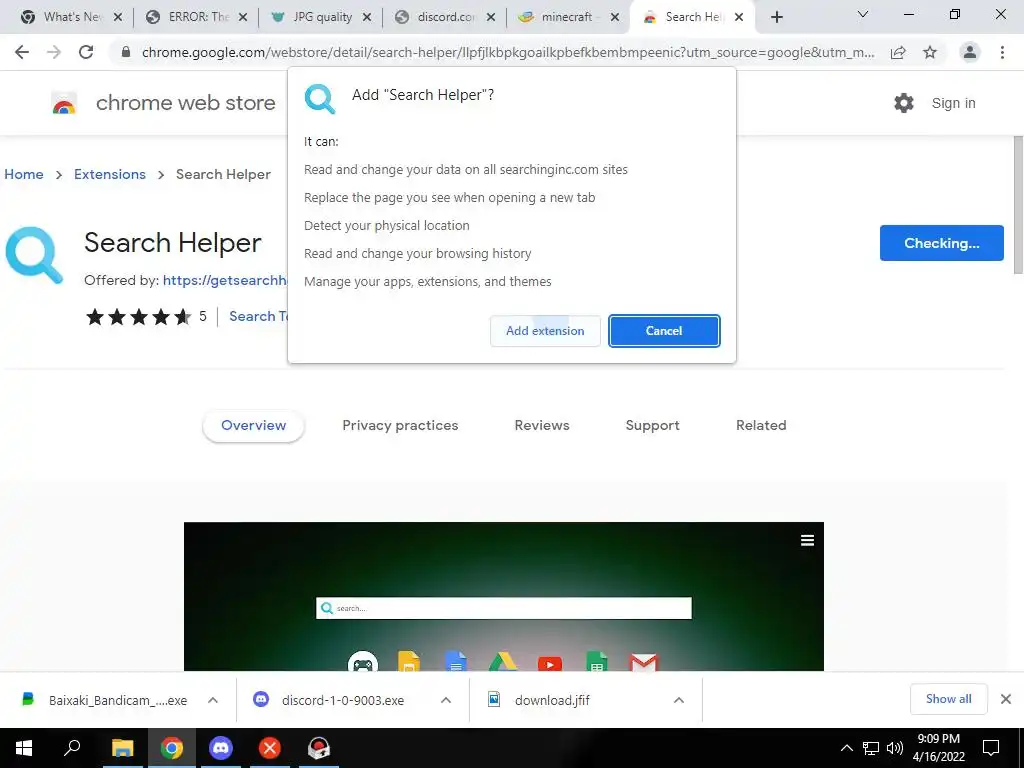Go back with the browser back arrow
The width and height of the screenshot is (1024, 768).
(22, 52)
